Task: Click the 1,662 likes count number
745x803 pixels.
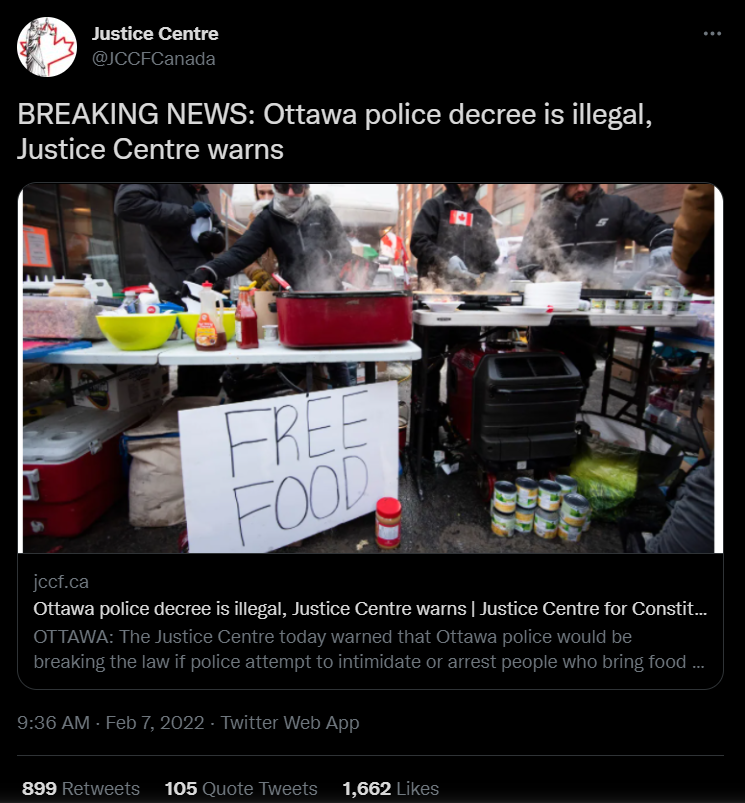Action: click(x=367, y=788)
